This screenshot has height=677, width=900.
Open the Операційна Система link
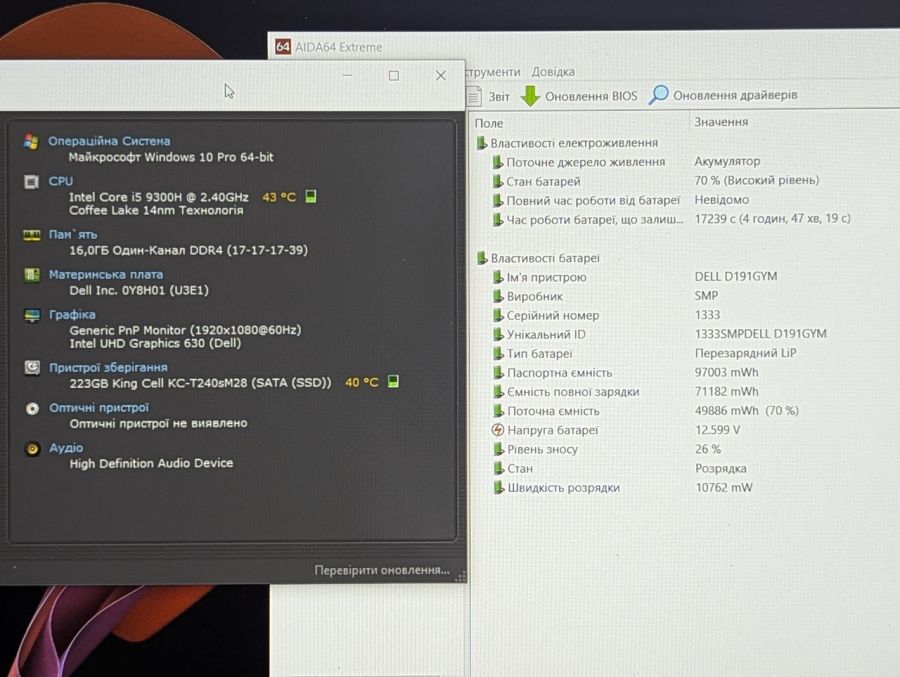coord(109,141)
